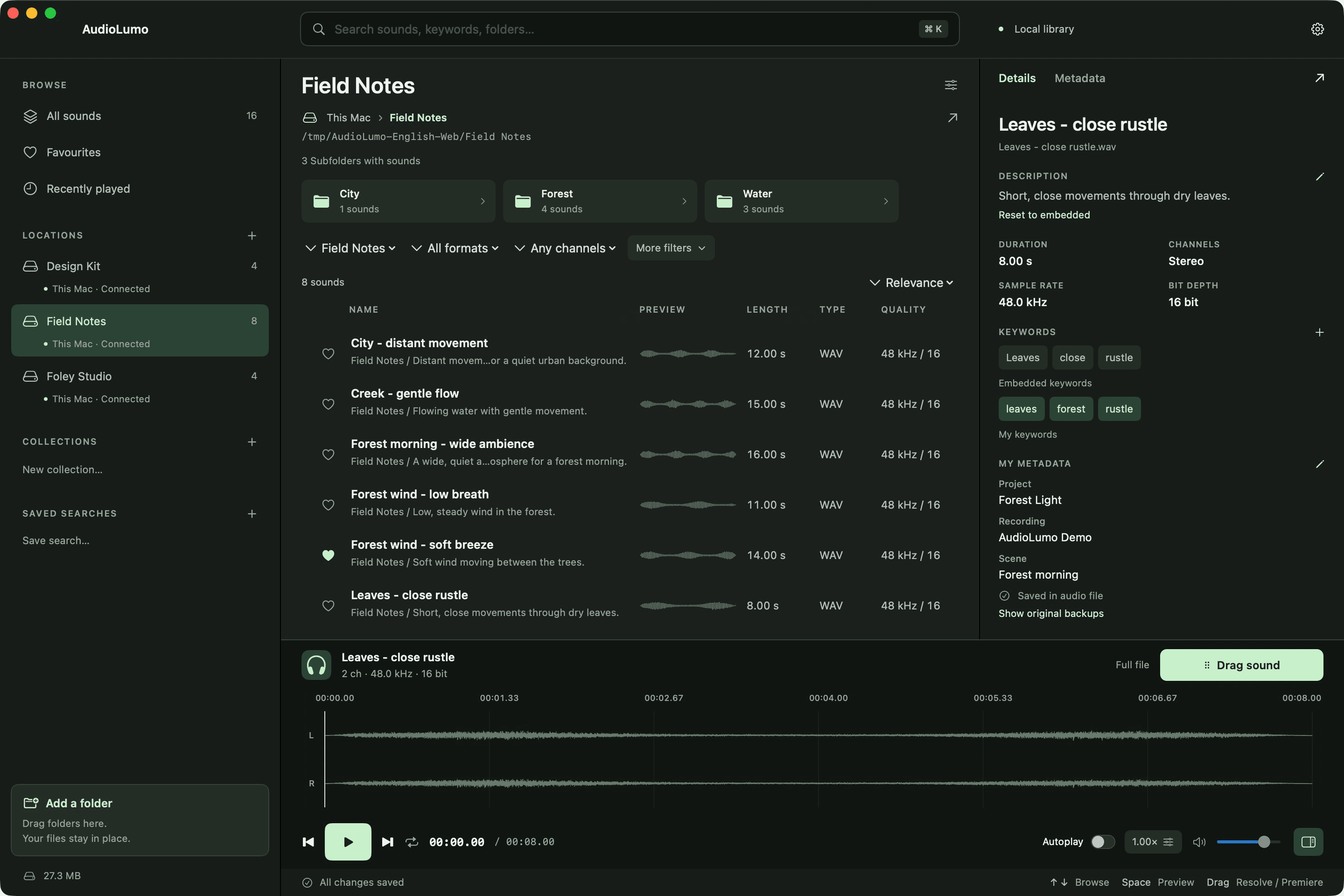
Task: Open All sounds in the Browse list
Action: (140, 116)
